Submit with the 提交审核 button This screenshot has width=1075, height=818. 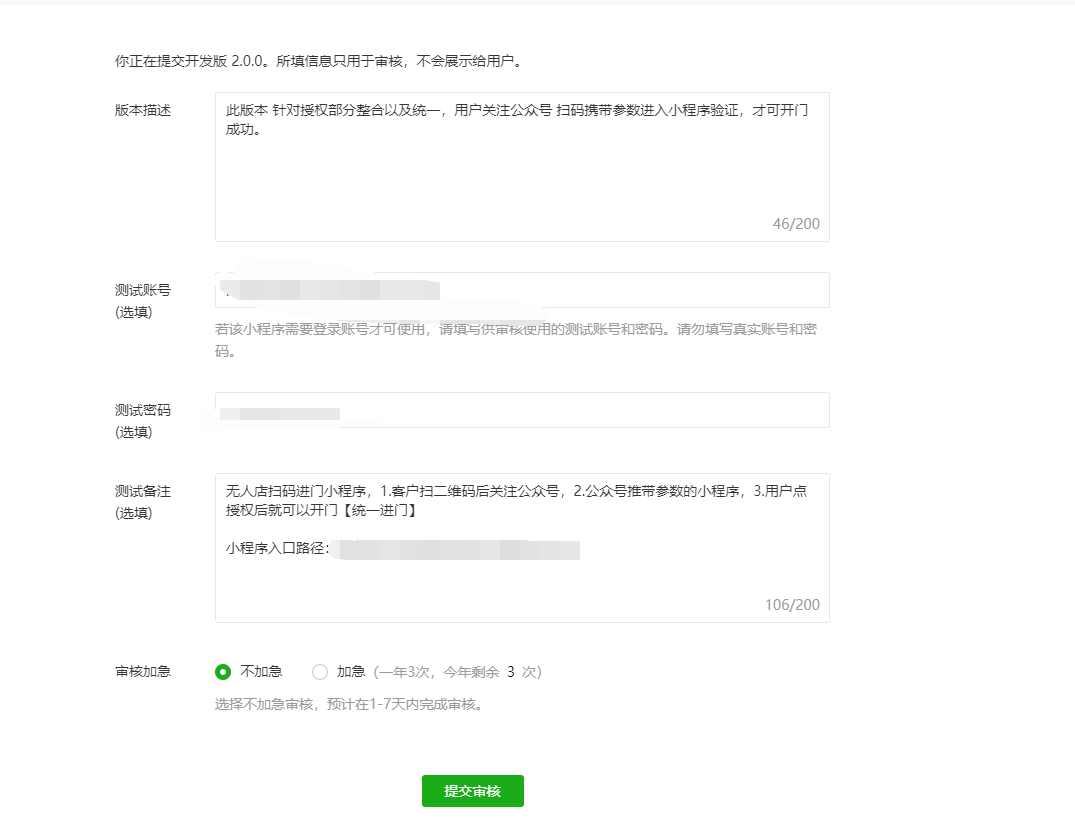click(x=472, y=791)
